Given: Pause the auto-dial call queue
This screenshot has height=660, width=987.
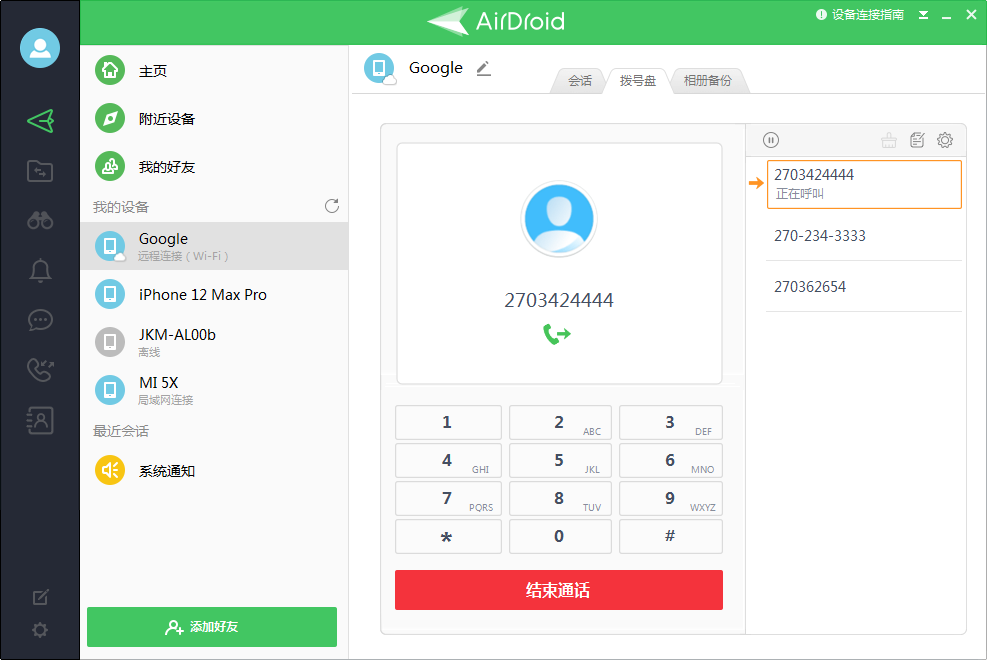Looking at the screenshot, I should pos(771,140).
